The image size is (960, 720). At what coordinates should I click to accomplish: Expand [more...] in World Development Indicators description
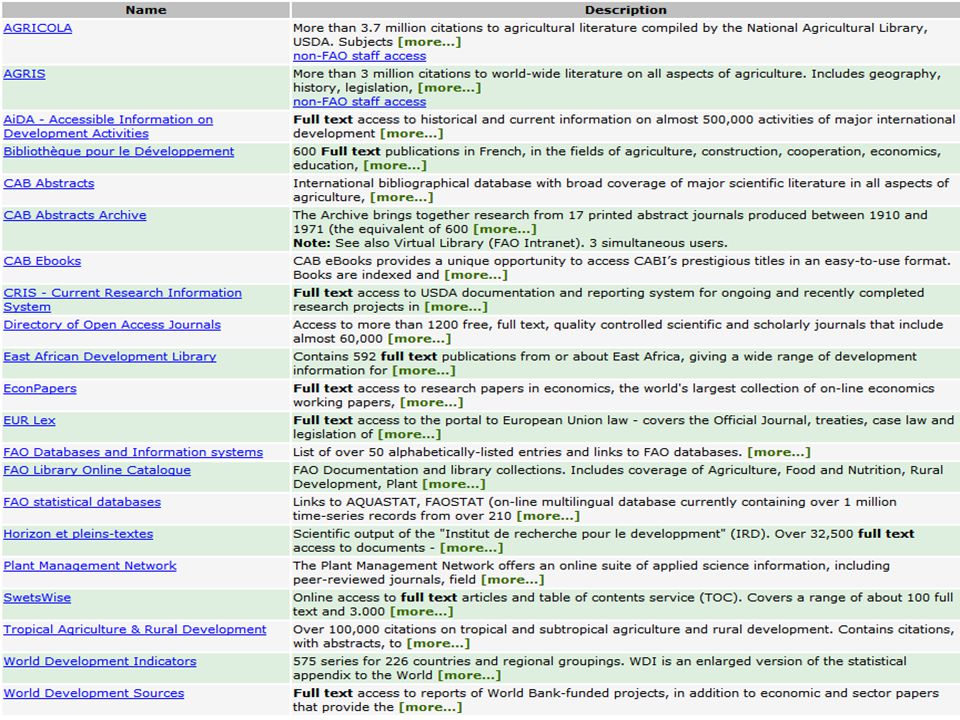[x=469, y=675]
